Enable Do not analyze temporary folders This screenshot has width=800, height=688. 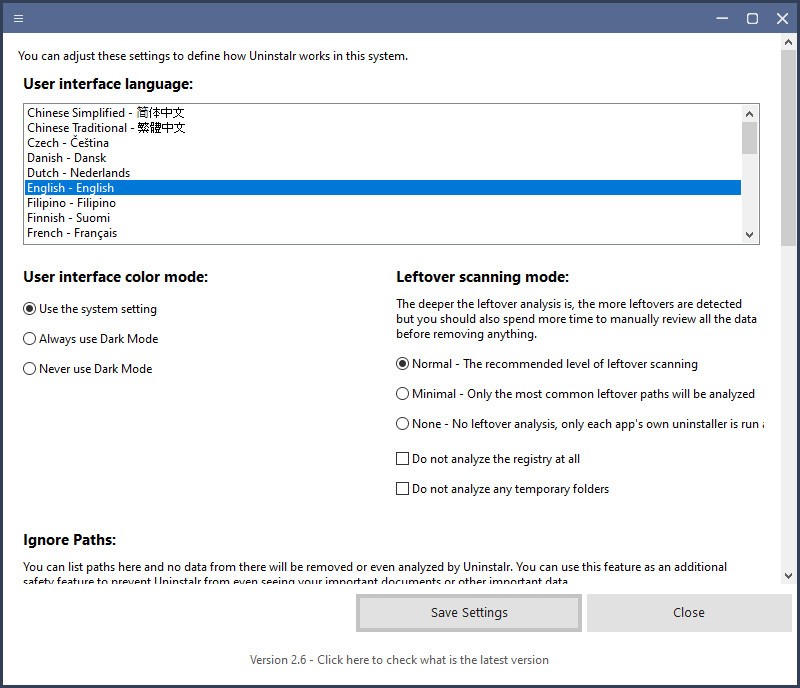[503, 489]
